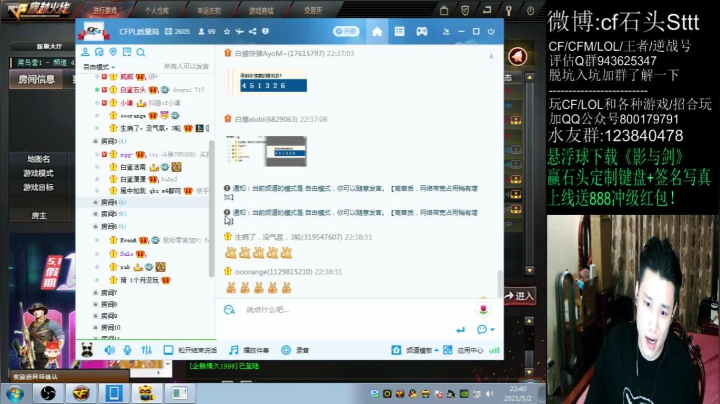Expand the 房间10 channel node
This screenshot has height=404, width=720.
[x=96, y=327]
